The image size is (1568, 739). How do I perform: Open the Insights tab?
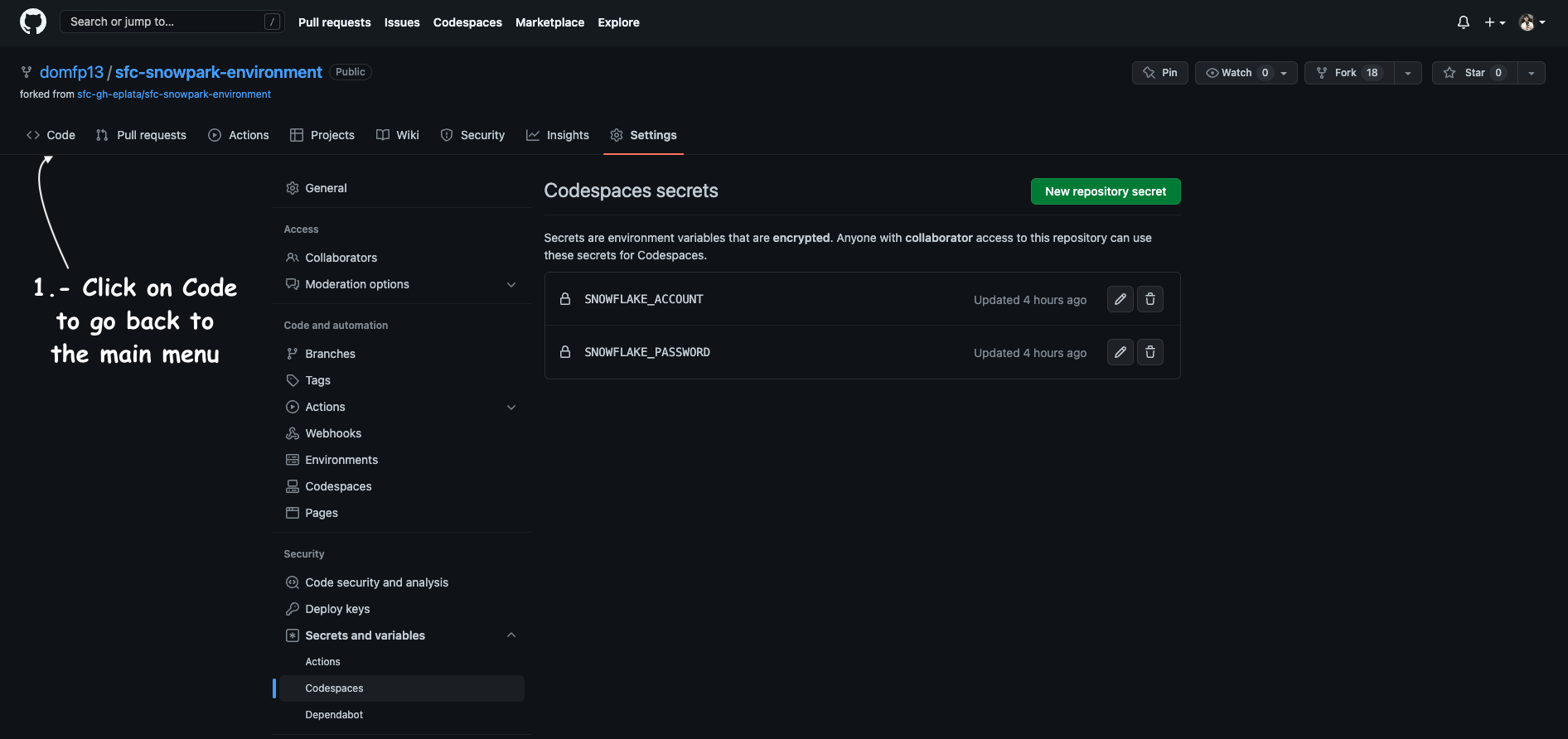point(558,135)
